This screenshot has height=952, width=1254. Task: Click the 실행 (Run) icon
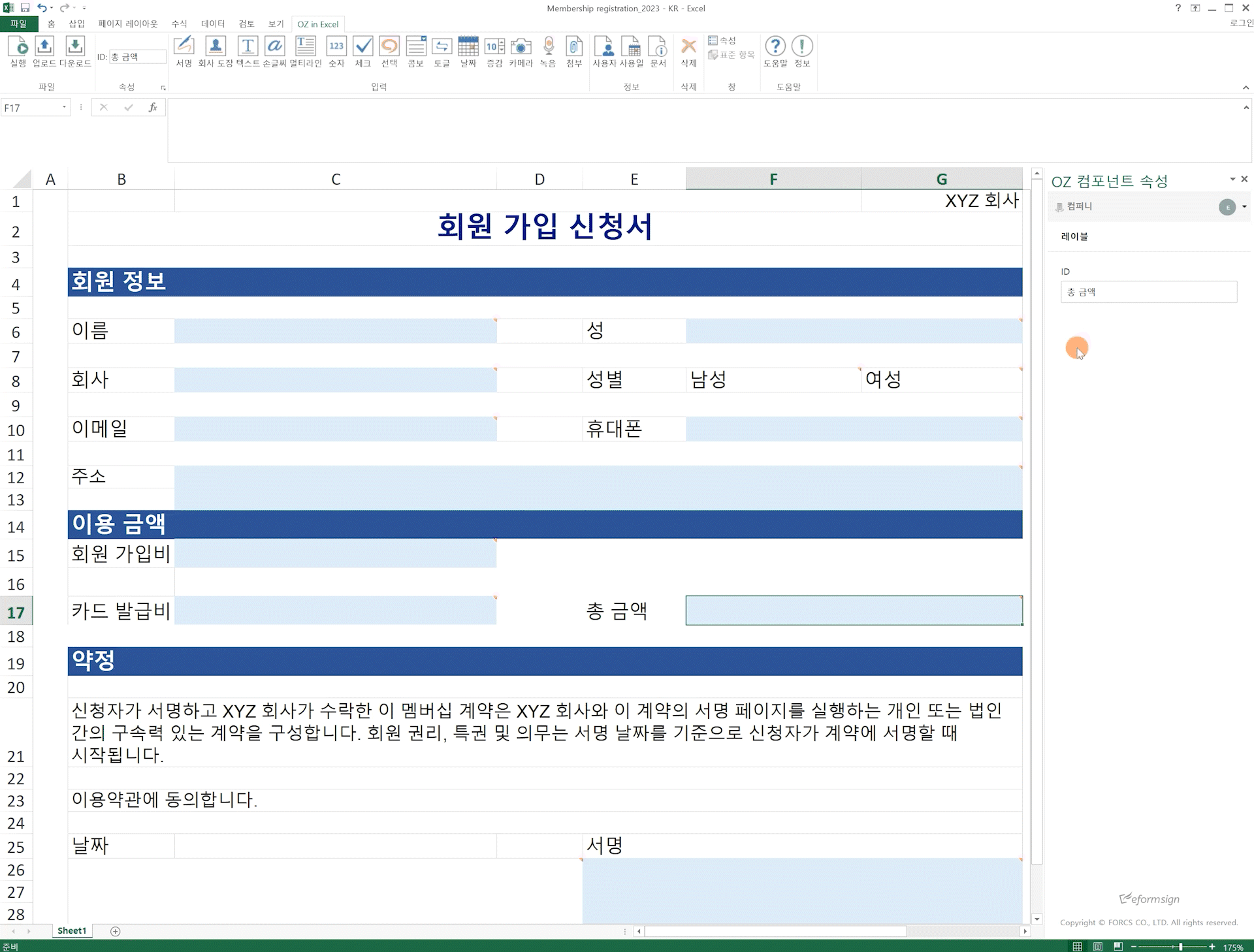[18, 52]
